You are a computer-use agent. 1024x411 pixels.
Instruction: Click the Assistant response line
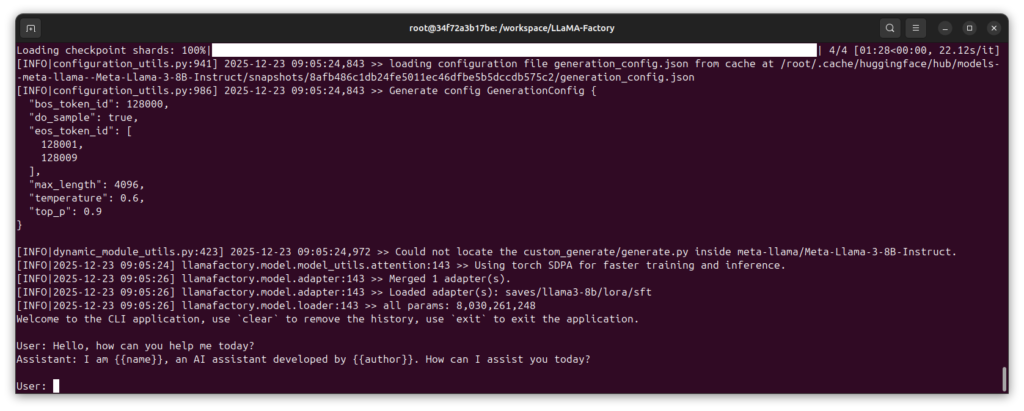306,359
